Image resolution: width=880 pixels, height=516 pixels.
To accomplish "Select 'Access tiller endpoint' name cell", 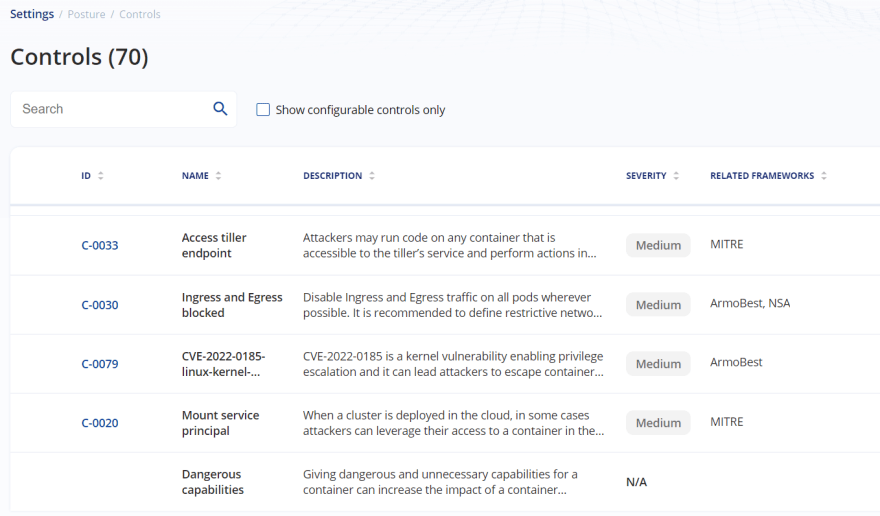I will tap(214, 245).
